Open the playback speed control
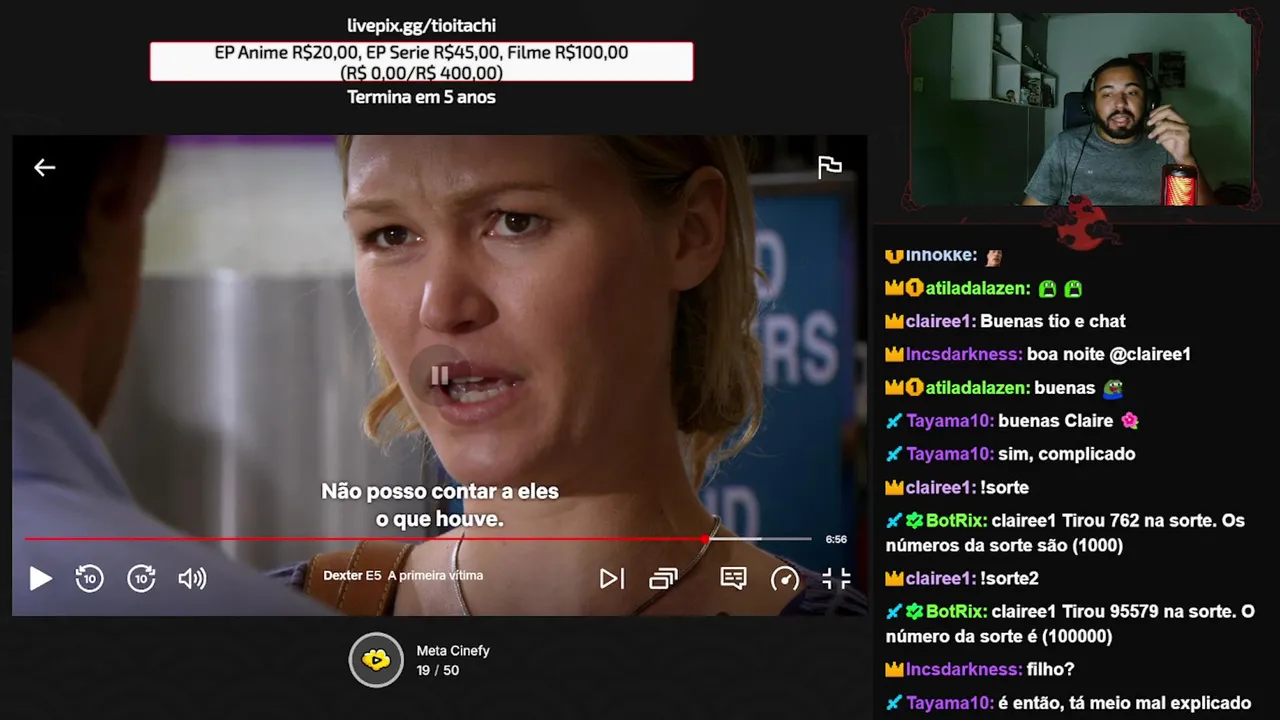This screenshot has height=720, width=1280. (x=785, y=578)
